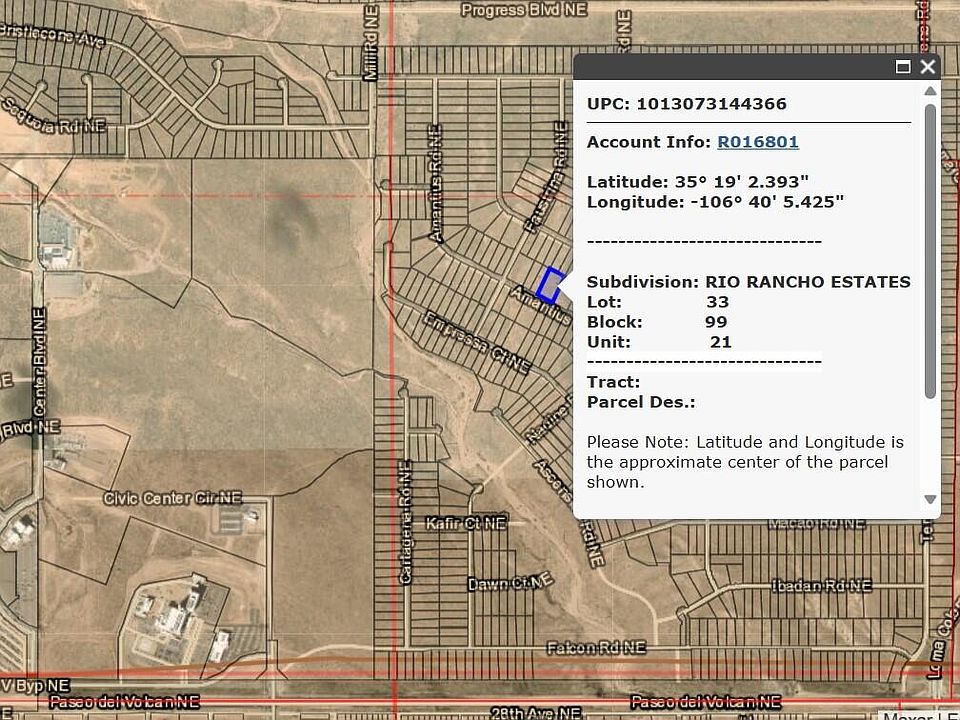Click the popup vertical scrollbar thumb

pos(930,251)
